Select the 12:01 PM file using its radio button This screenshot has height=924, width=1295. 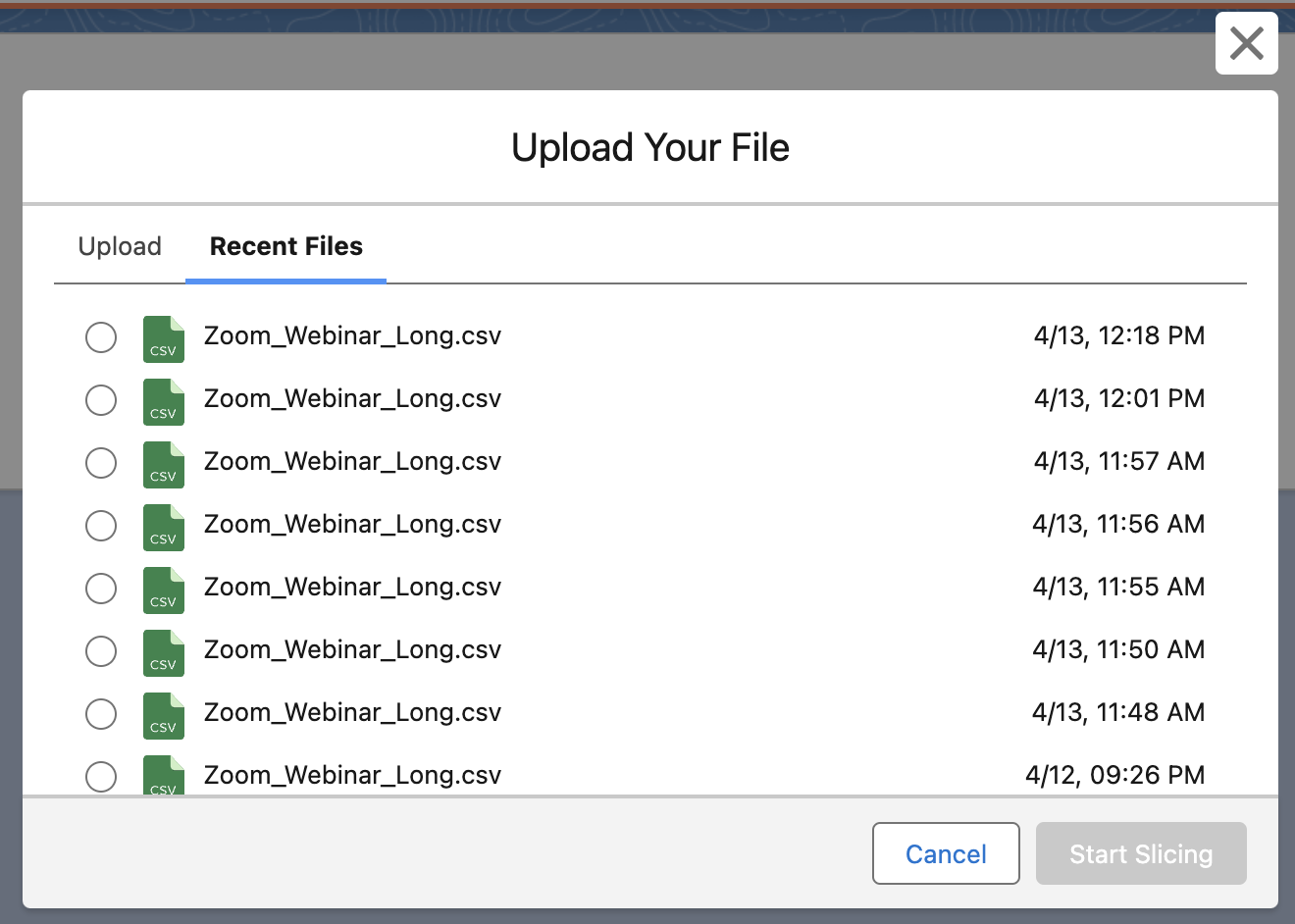[101, 400]
